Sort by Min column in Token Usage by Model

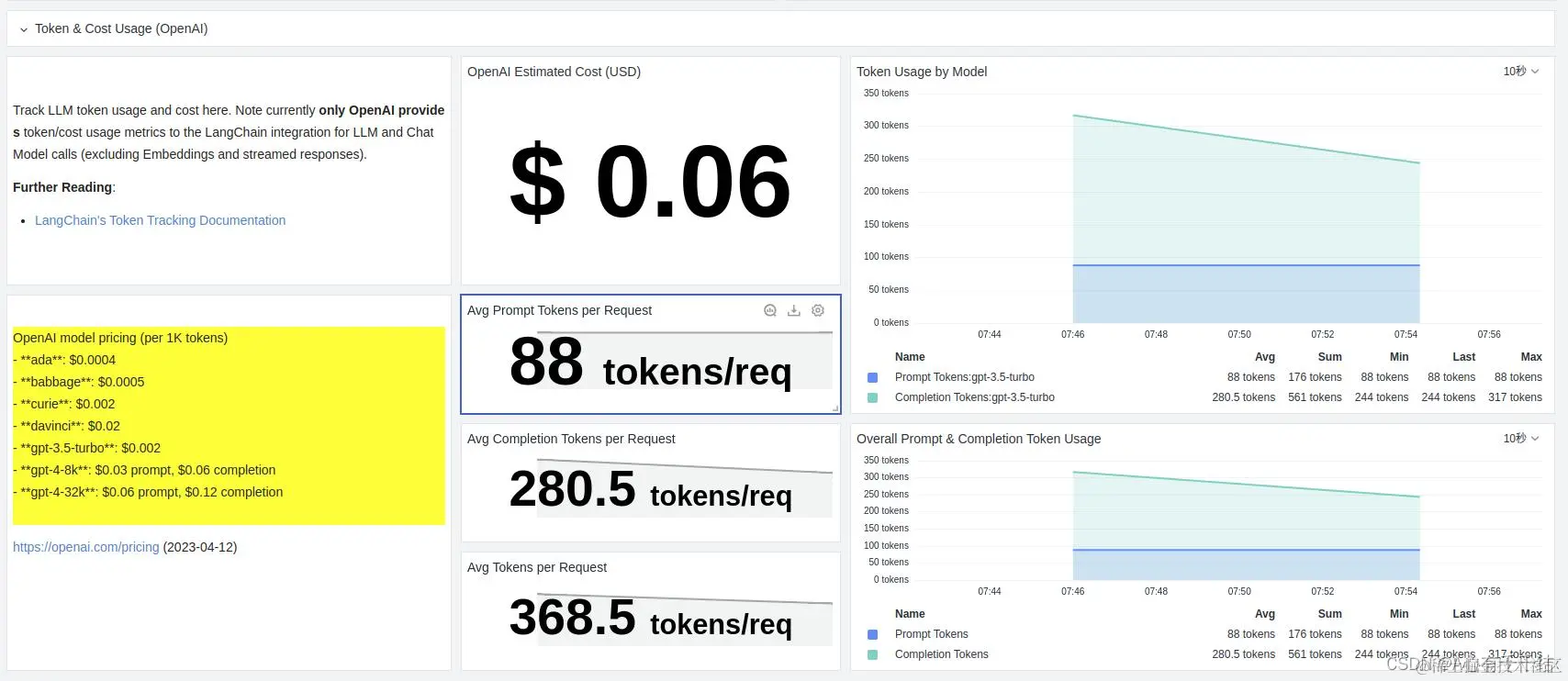click(1399, 357)
